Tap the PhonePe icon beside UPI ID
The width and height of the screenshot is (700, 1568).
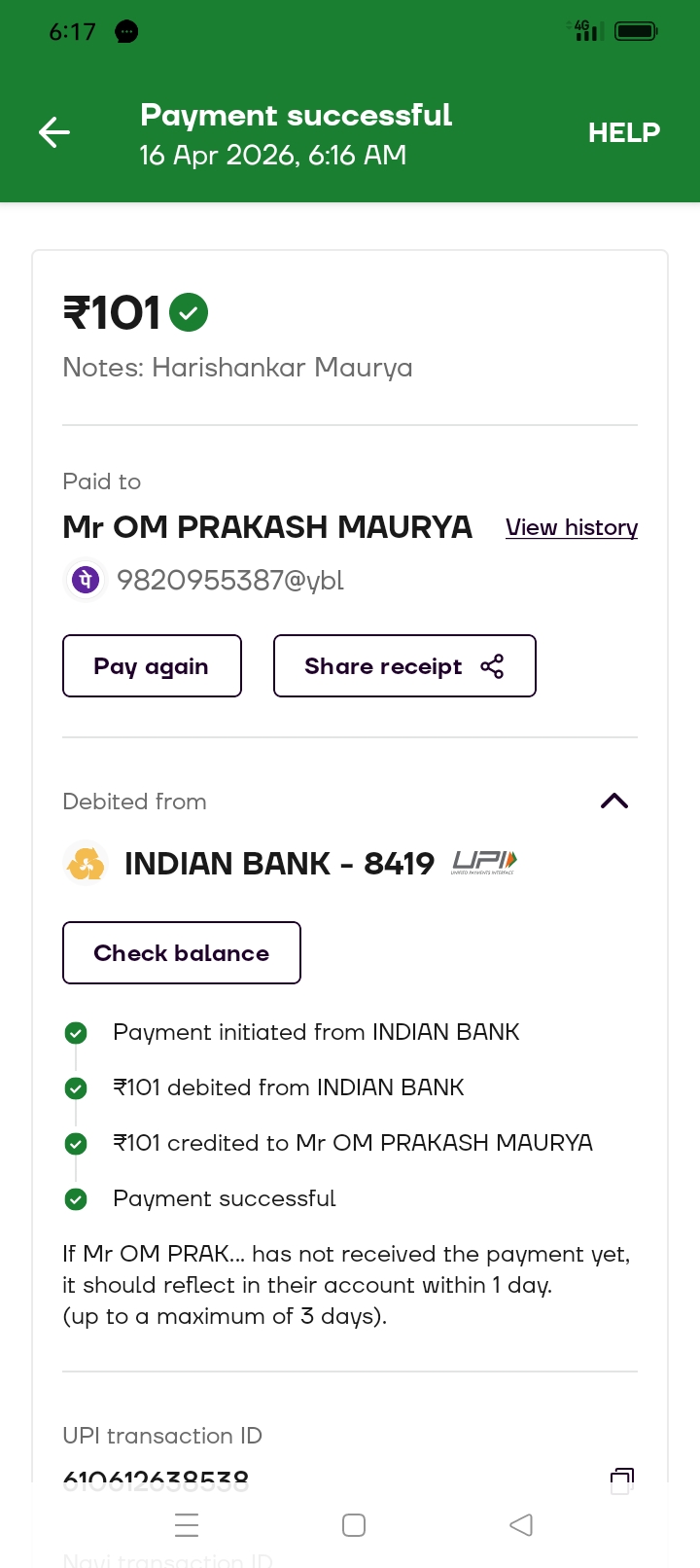coord(86,580)
